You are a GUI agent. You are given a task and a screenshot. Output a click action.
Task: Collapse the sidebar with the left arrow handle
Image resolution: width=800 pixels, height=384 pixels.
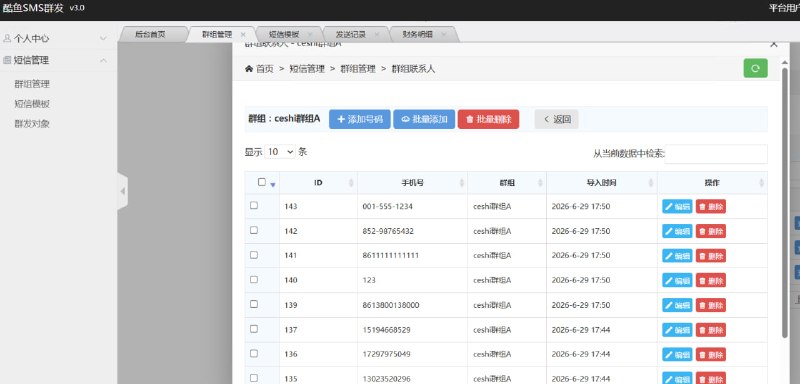click(122, 191)
